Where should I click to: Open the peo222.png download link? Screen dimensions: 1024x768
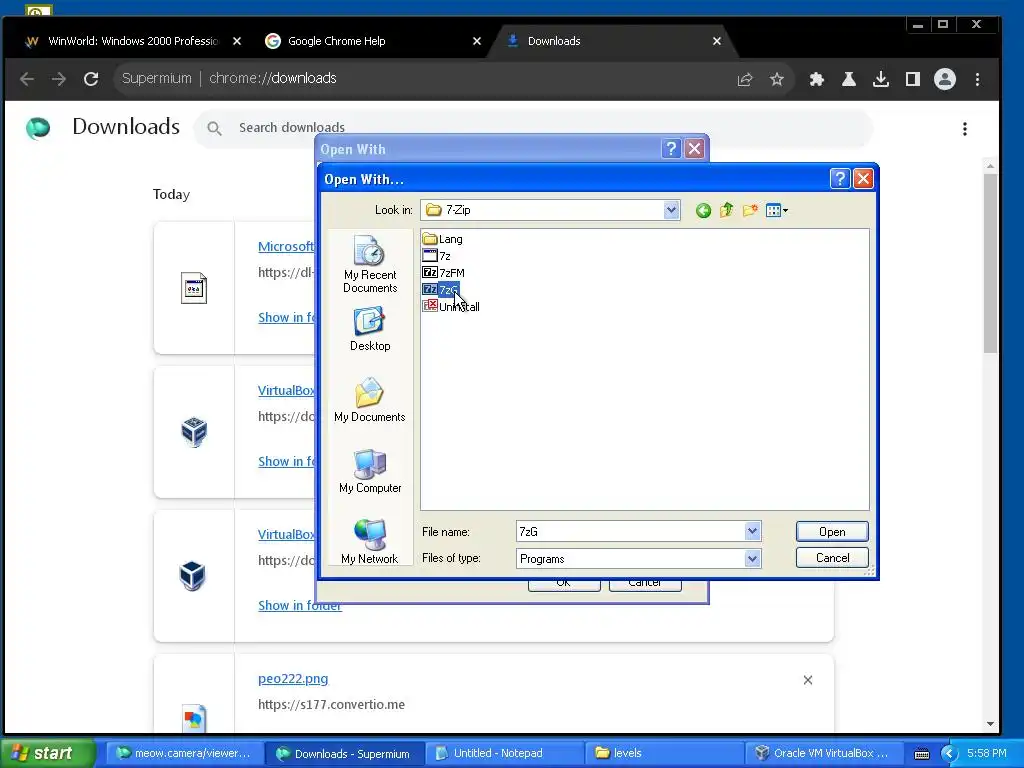[x=293, y=679]
